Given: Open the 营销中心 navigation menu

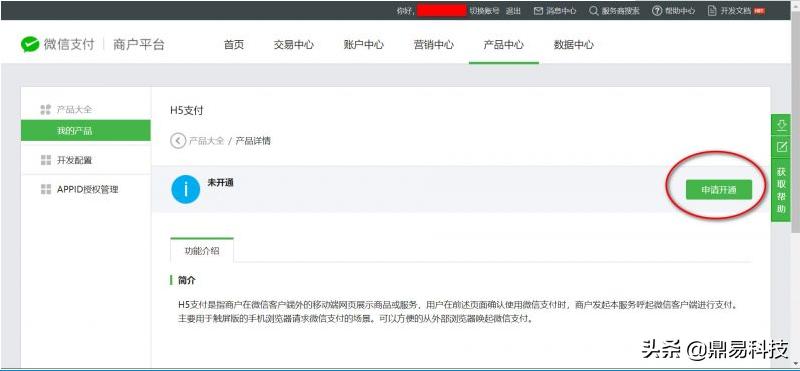Looking at the screenshot, I should point(434,44).
